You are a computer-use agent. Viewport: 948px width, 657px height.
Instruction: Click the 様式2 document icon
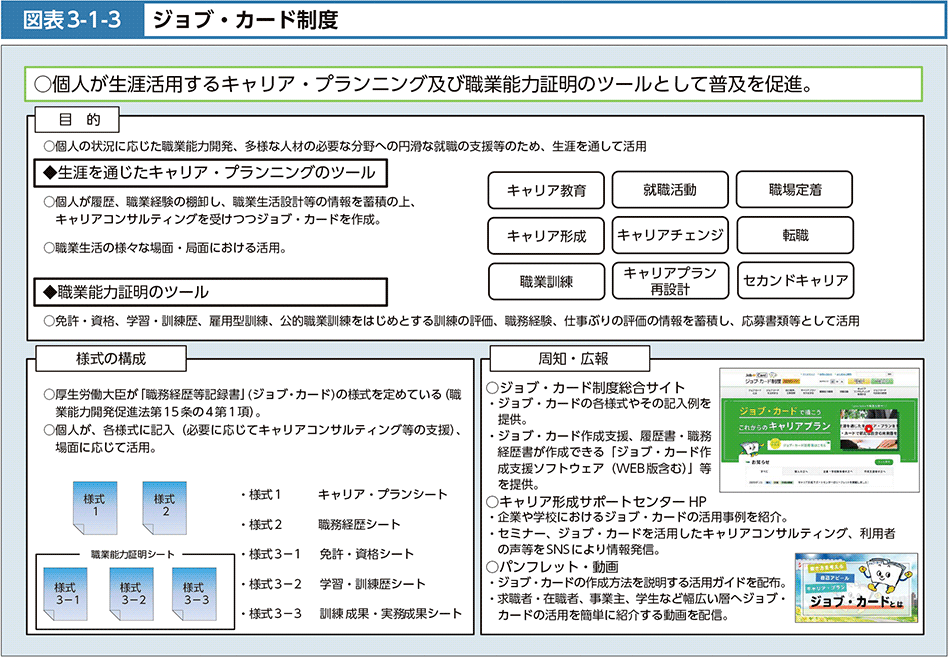(x=165, y=505)
